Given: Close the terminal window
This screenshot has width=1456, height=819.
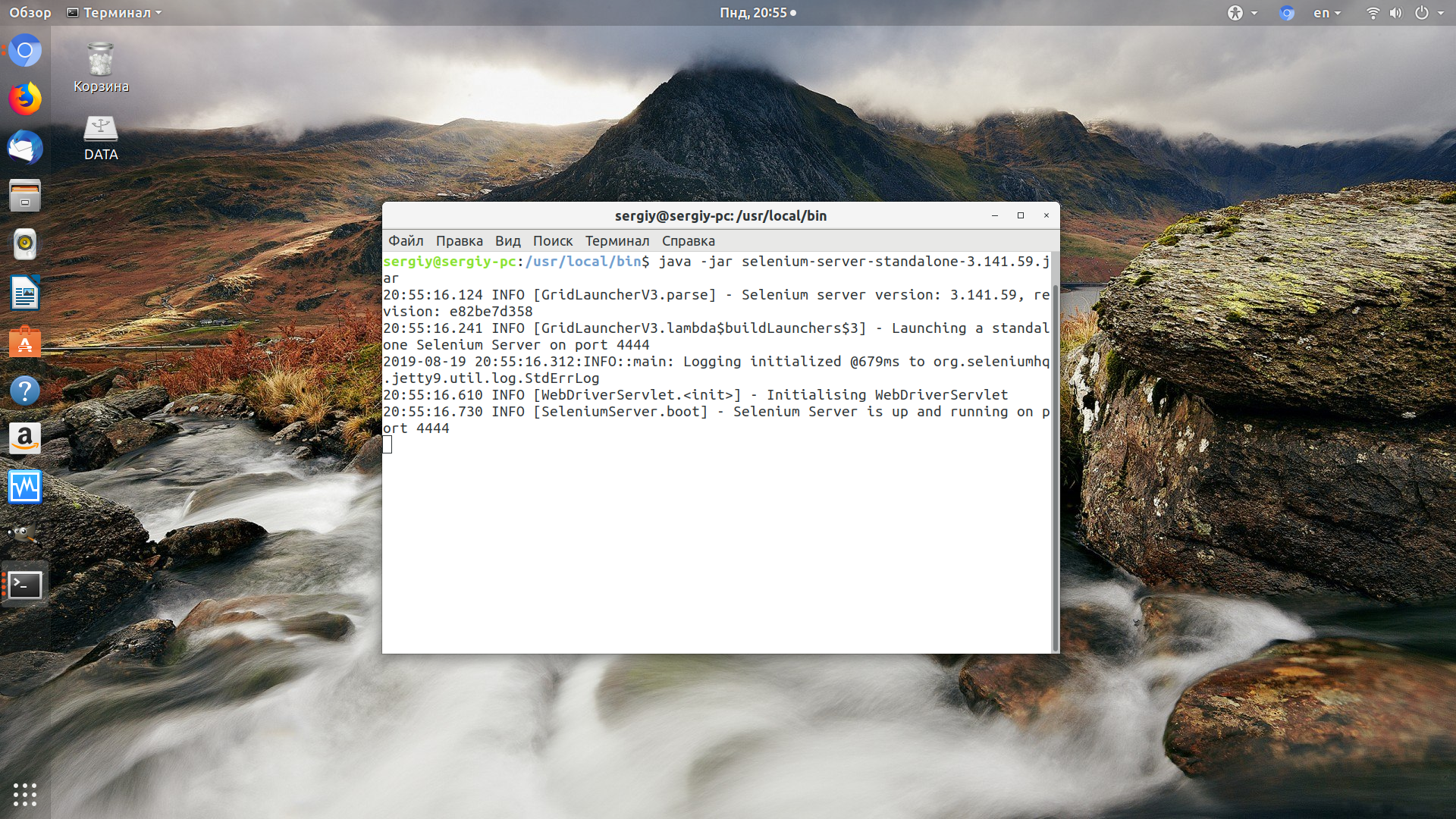Looking at the screenshot, I should tap(1046, 215).
